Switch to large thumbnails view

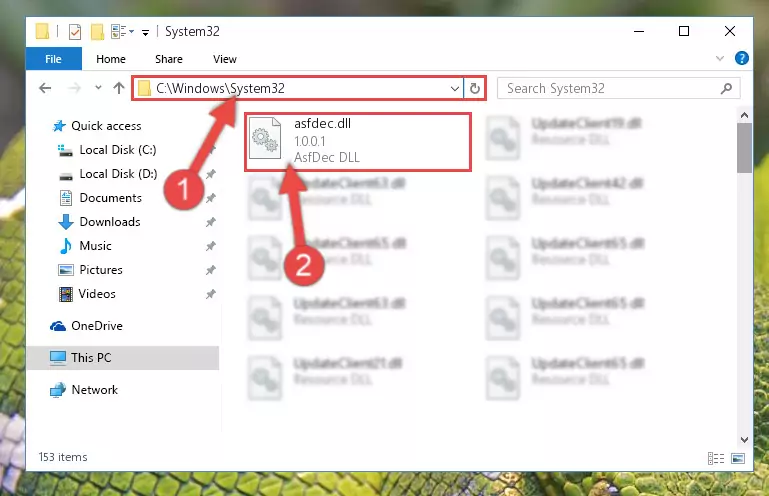[738, 458]
